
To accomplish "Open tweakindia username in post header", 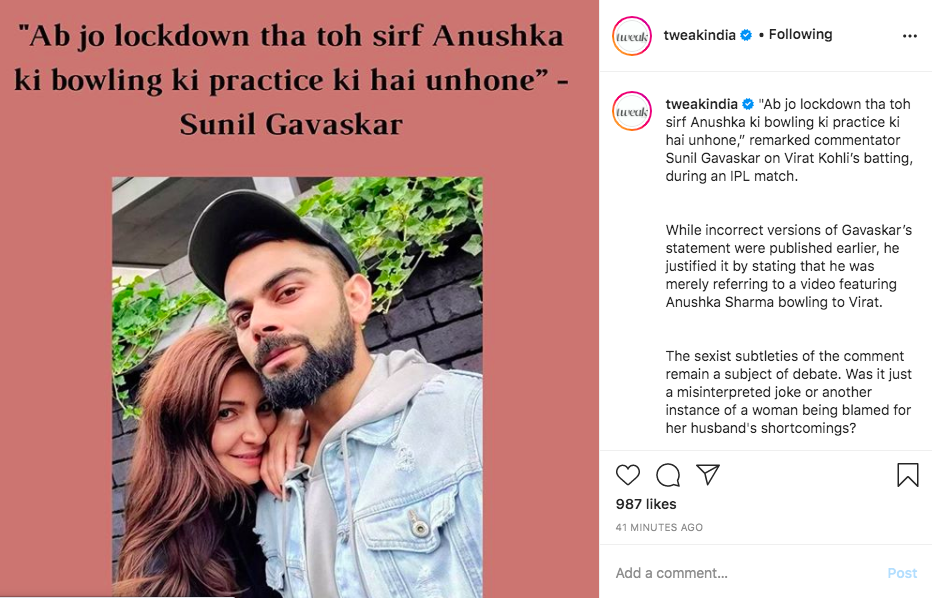I will (700, 35).
